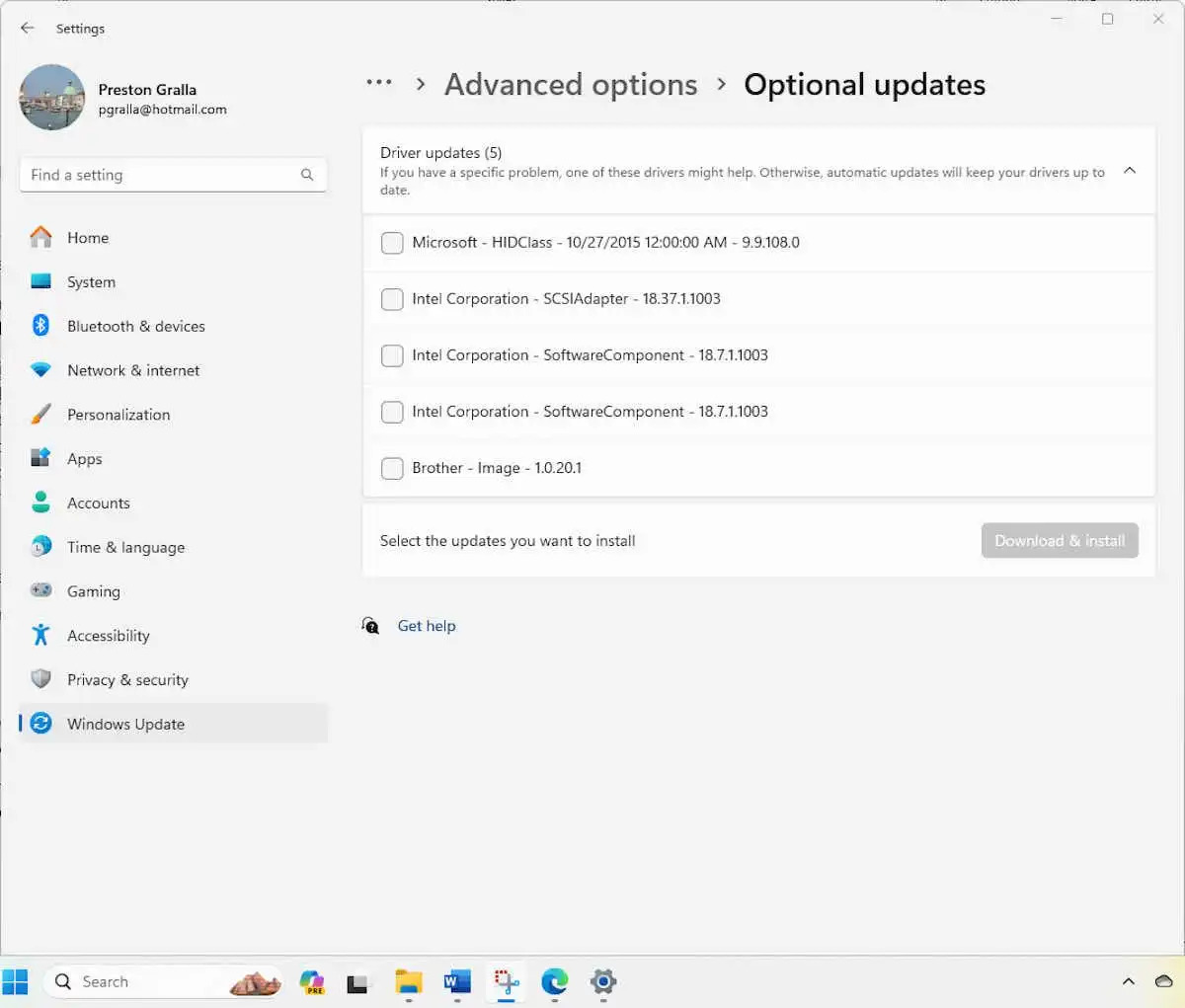Show hidden icons in the system tray
Screen dimensions: 1185x1008
(x=1127, y=981)
